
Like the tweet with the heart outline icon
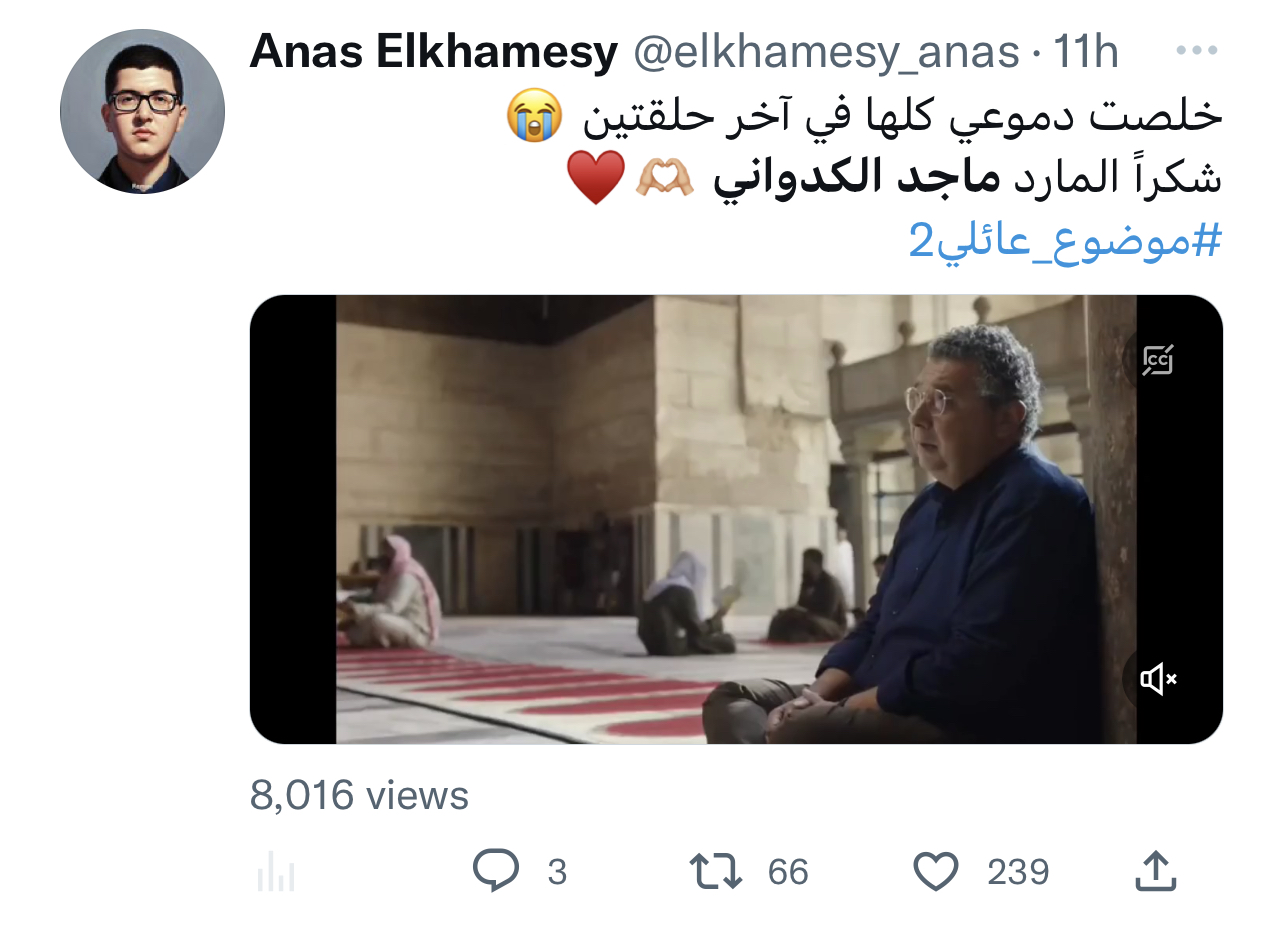point(936,871)
